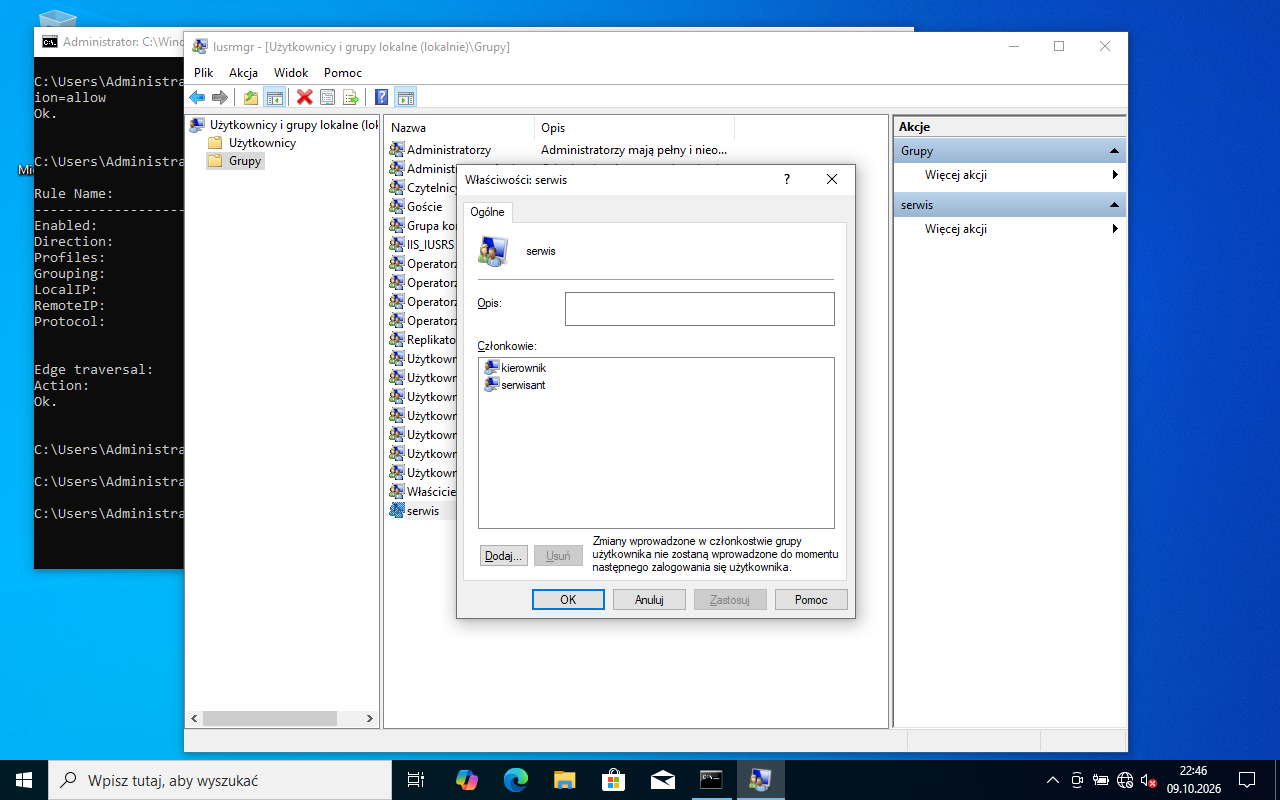Click the Pomoc button in the dialog
This screenshot has height=800, width=1280.
pos(811,600)
